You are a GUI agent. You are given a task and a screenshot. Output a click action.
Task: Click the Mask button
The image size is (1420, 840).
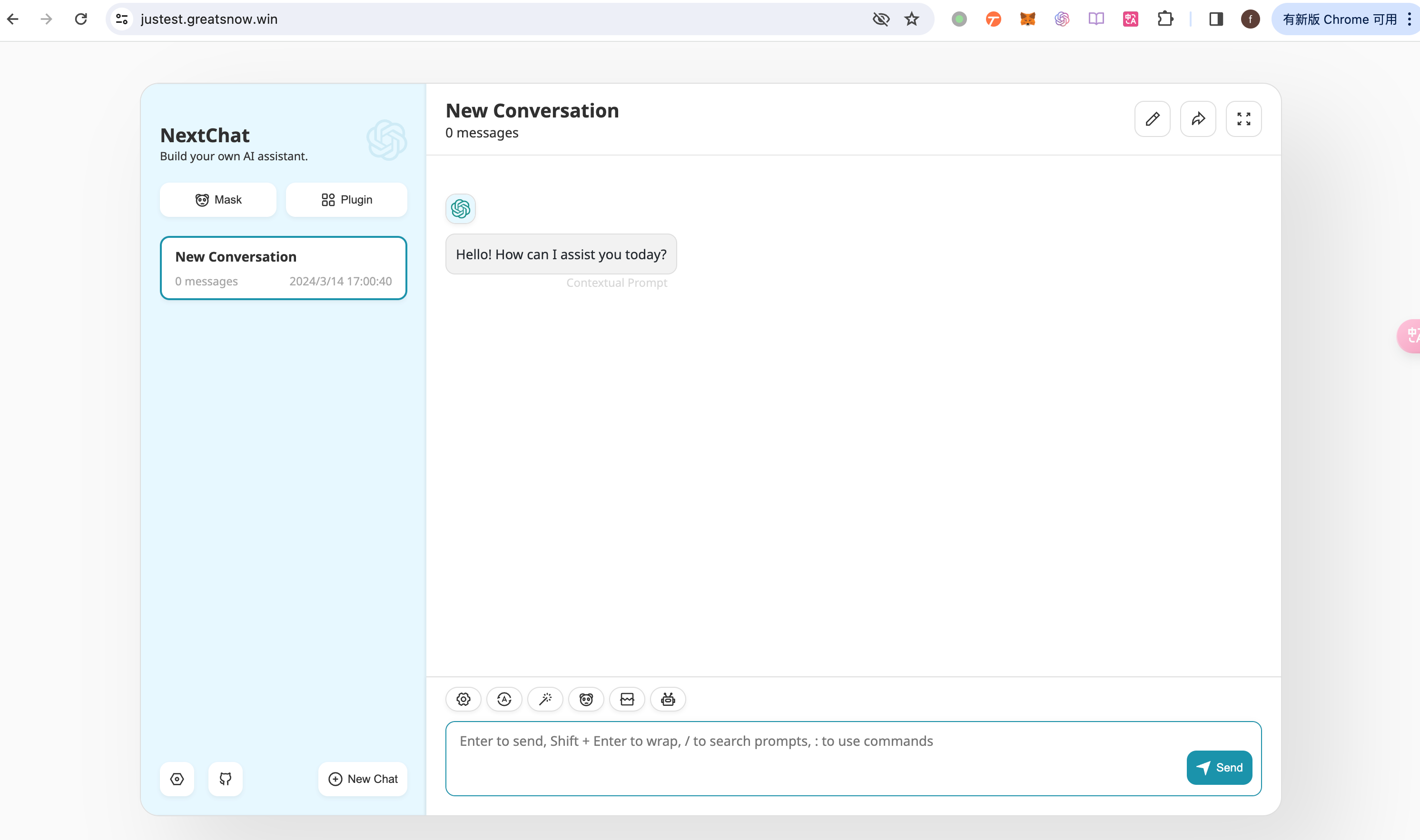[x=218, y=200]
